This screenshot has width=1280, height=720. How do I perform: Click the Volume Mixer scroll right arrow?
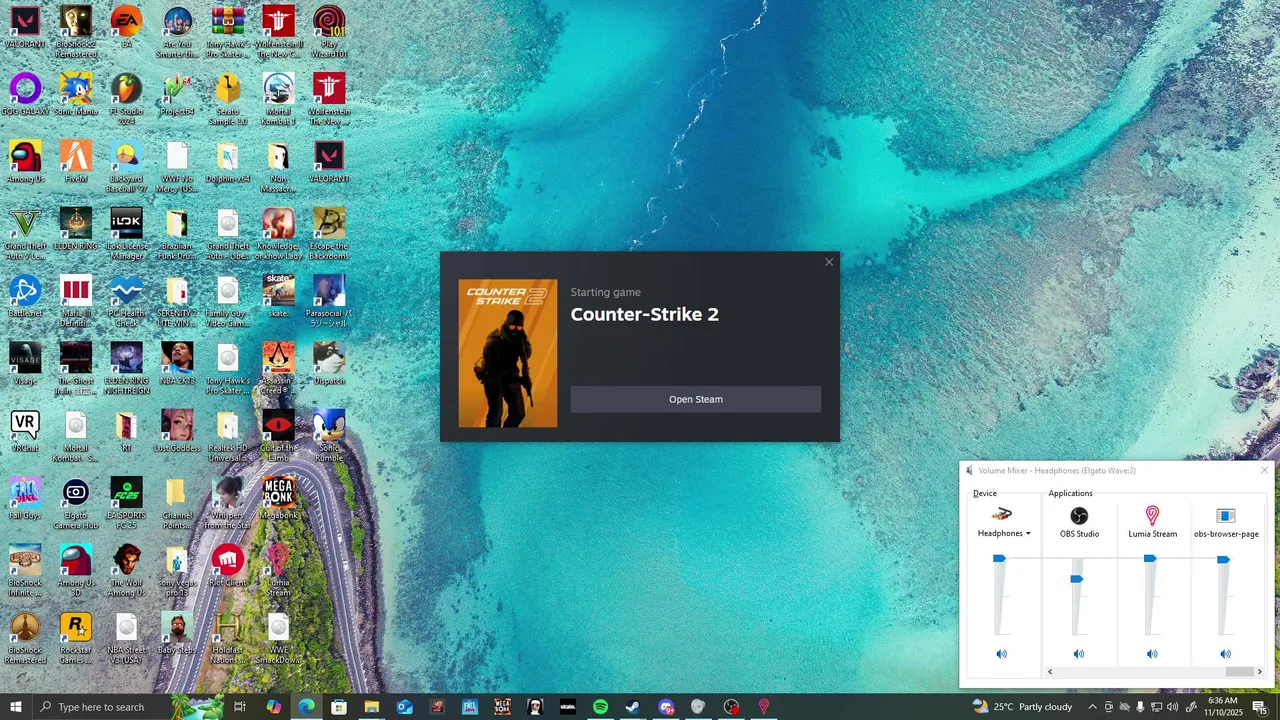pos(1259,672)
